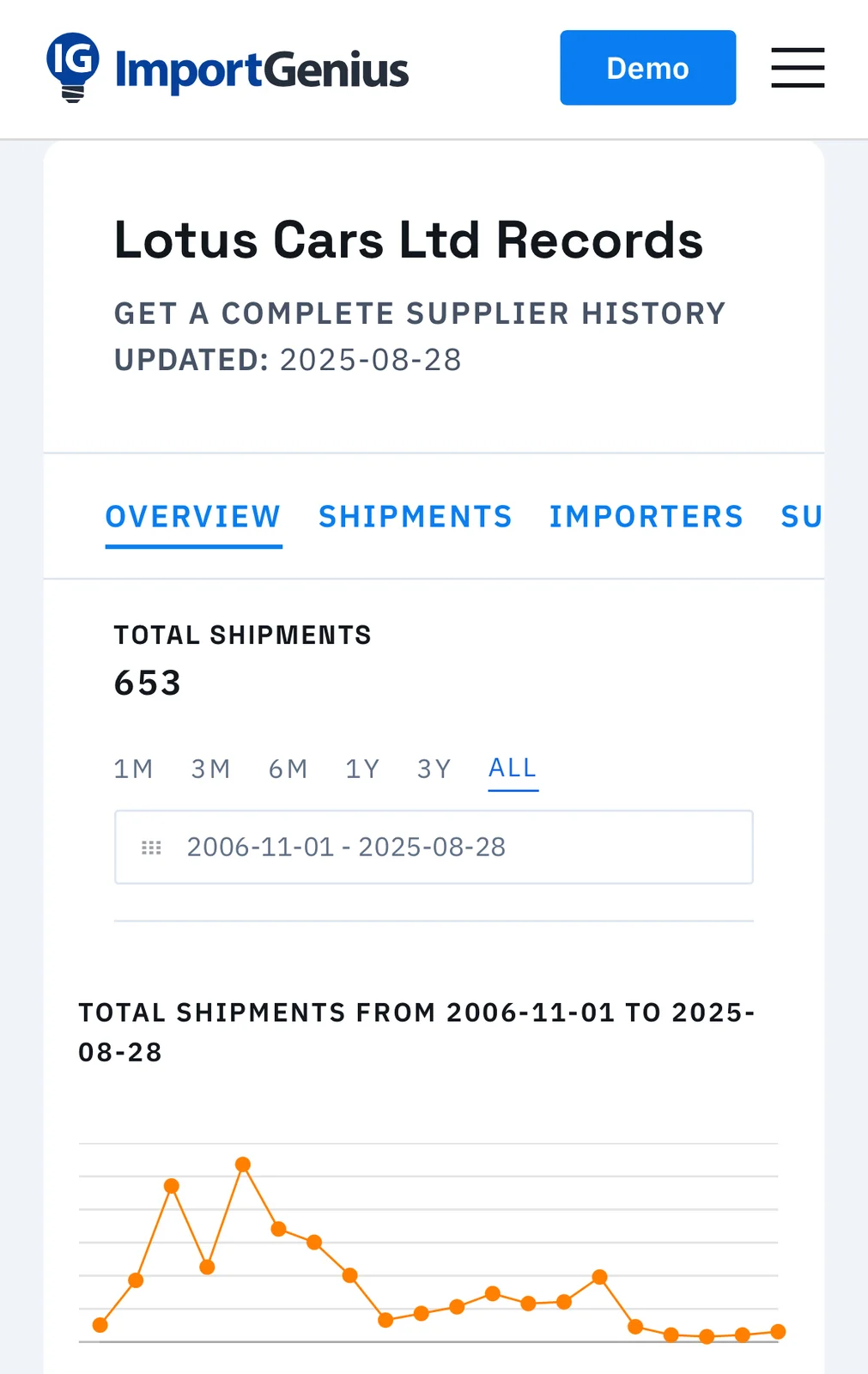Image resolution: width=868 pixels, height=1374 pixels.
Task: Set time range to 1Y
Action: click(x=362, y=769)
